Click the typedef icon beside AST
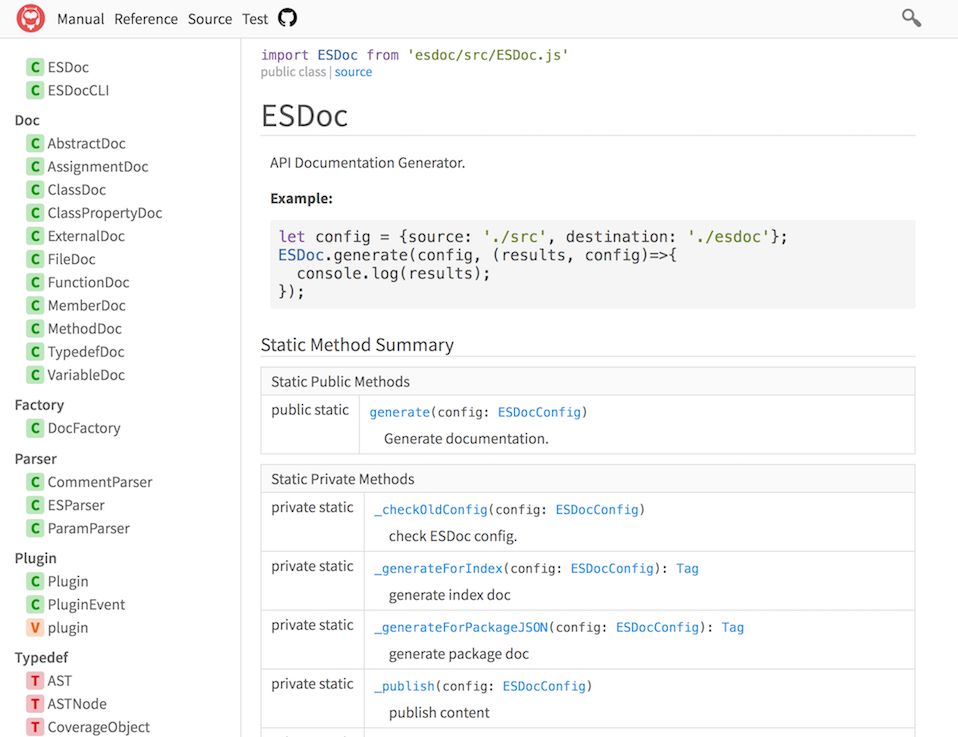The height and width of the screenshot is (737, 958). coord(36,680)
